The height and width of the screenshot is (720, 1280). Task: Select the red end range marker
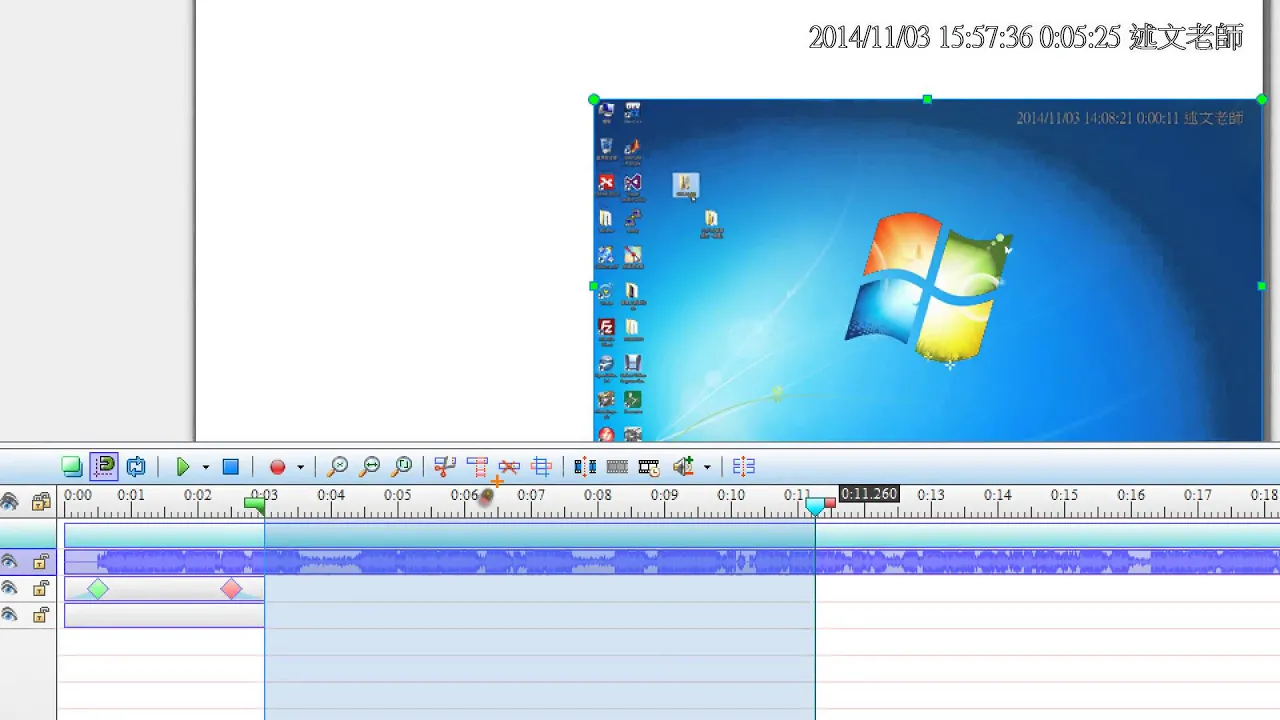[x=830, y=503]
